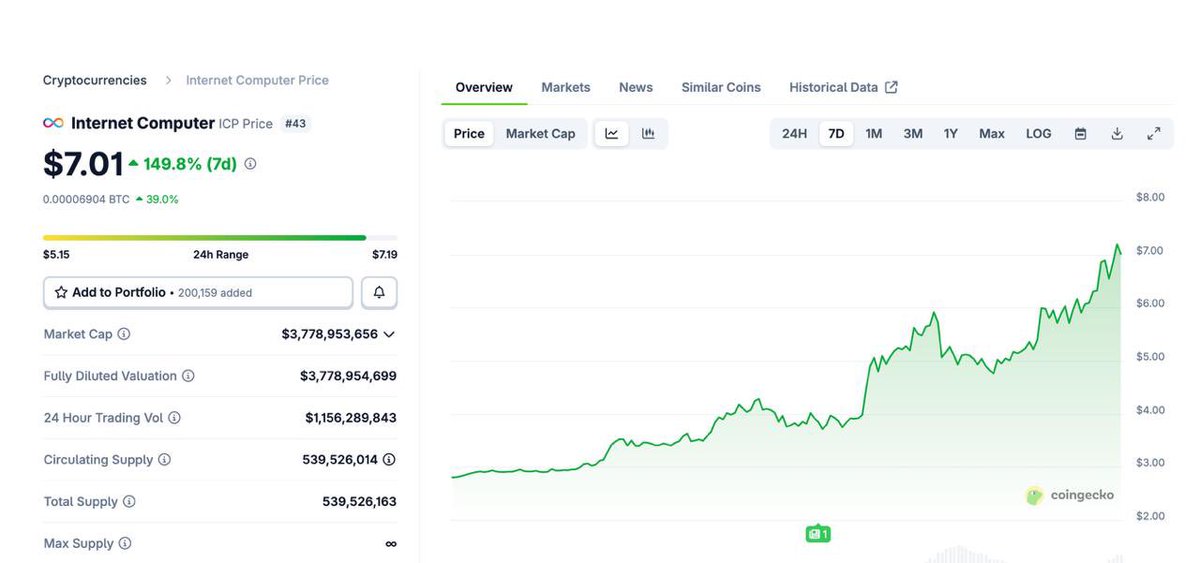Open the Similar Coins tab
Image resolution: width=1200 pixels, height=563 pixels.
click(x=721, y=87)
